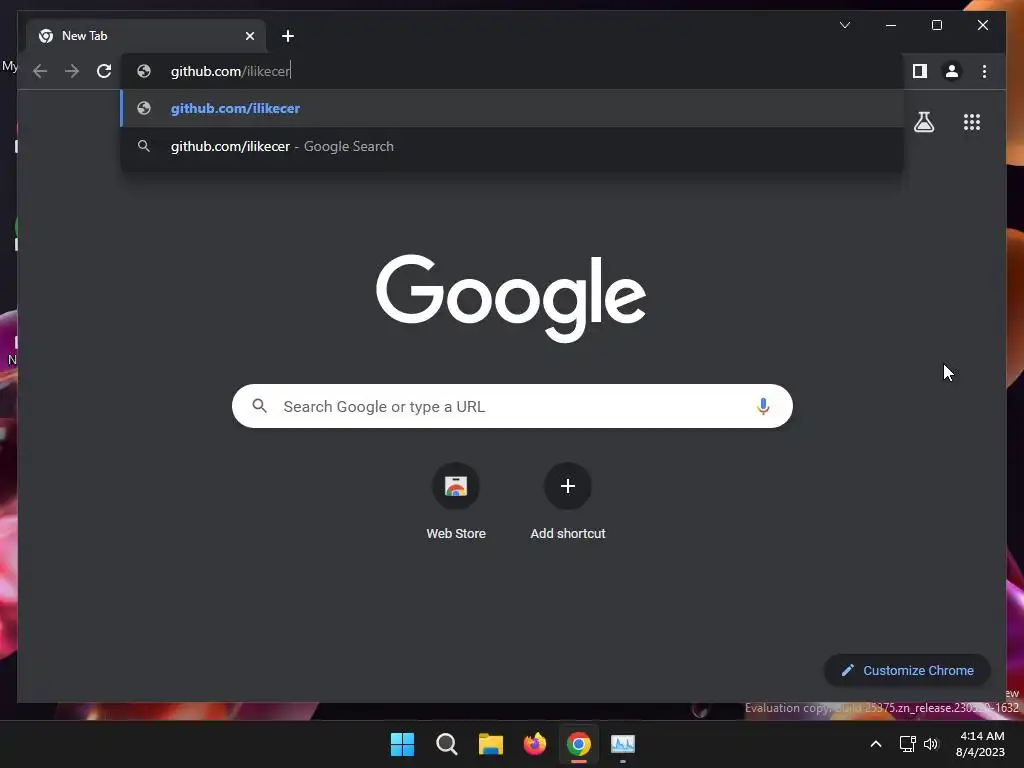Minimize the Chrome window
Image resolution: width=1024 pixels, height=768 pixels.
coord(891,25)
